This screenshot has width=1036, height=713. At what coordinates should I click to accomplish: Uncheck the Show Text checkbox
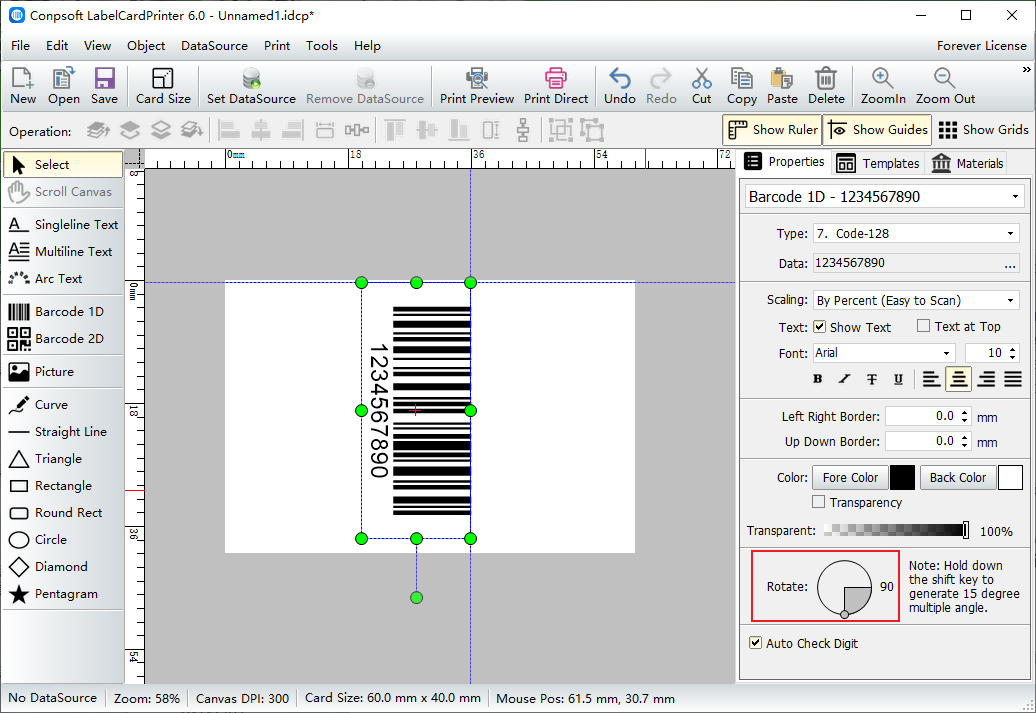click(819, 326)
